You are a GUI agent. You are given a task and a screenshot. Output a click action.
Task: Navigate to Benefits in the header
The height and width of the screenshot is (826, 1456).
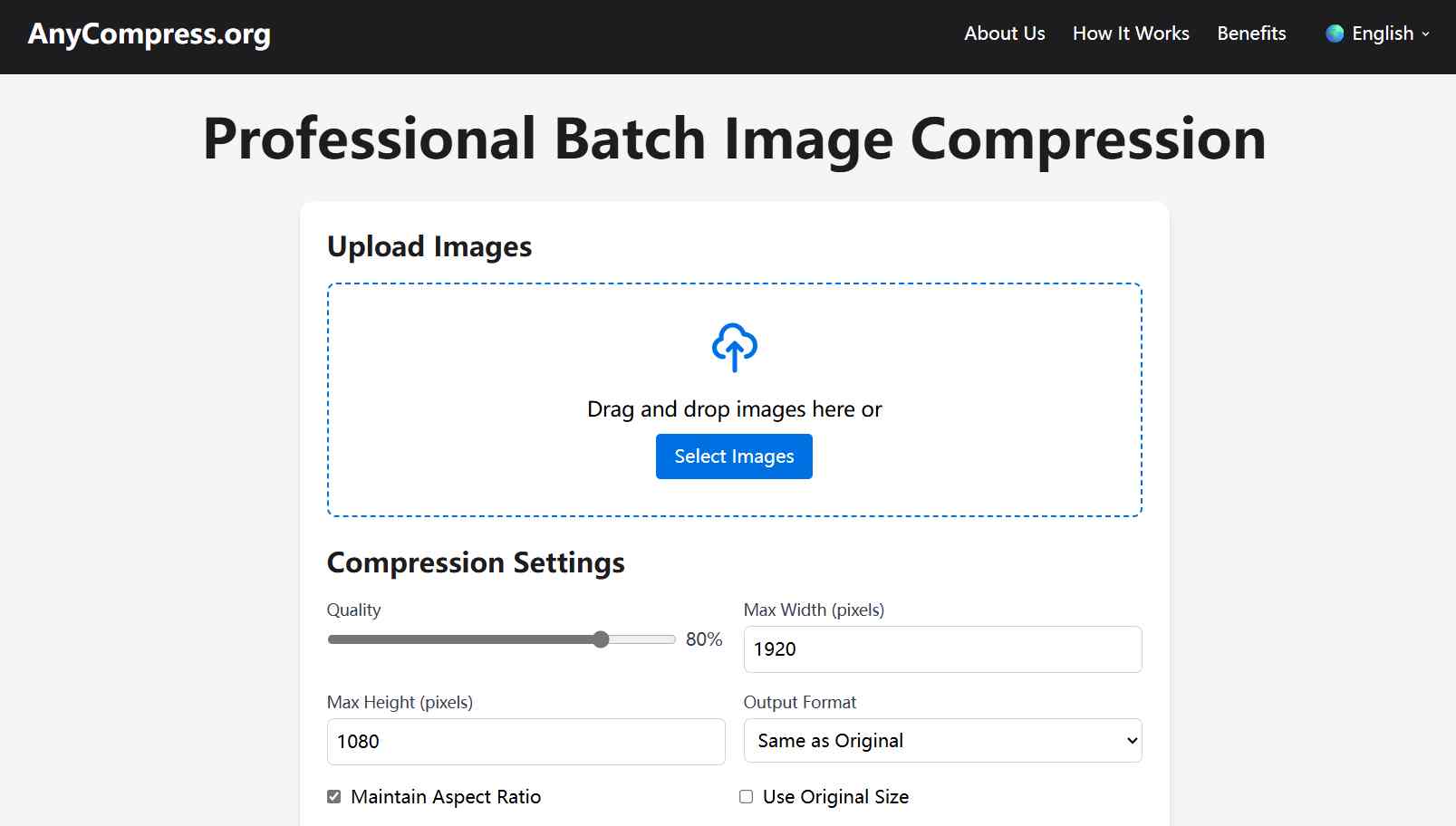pos(1251,34)
